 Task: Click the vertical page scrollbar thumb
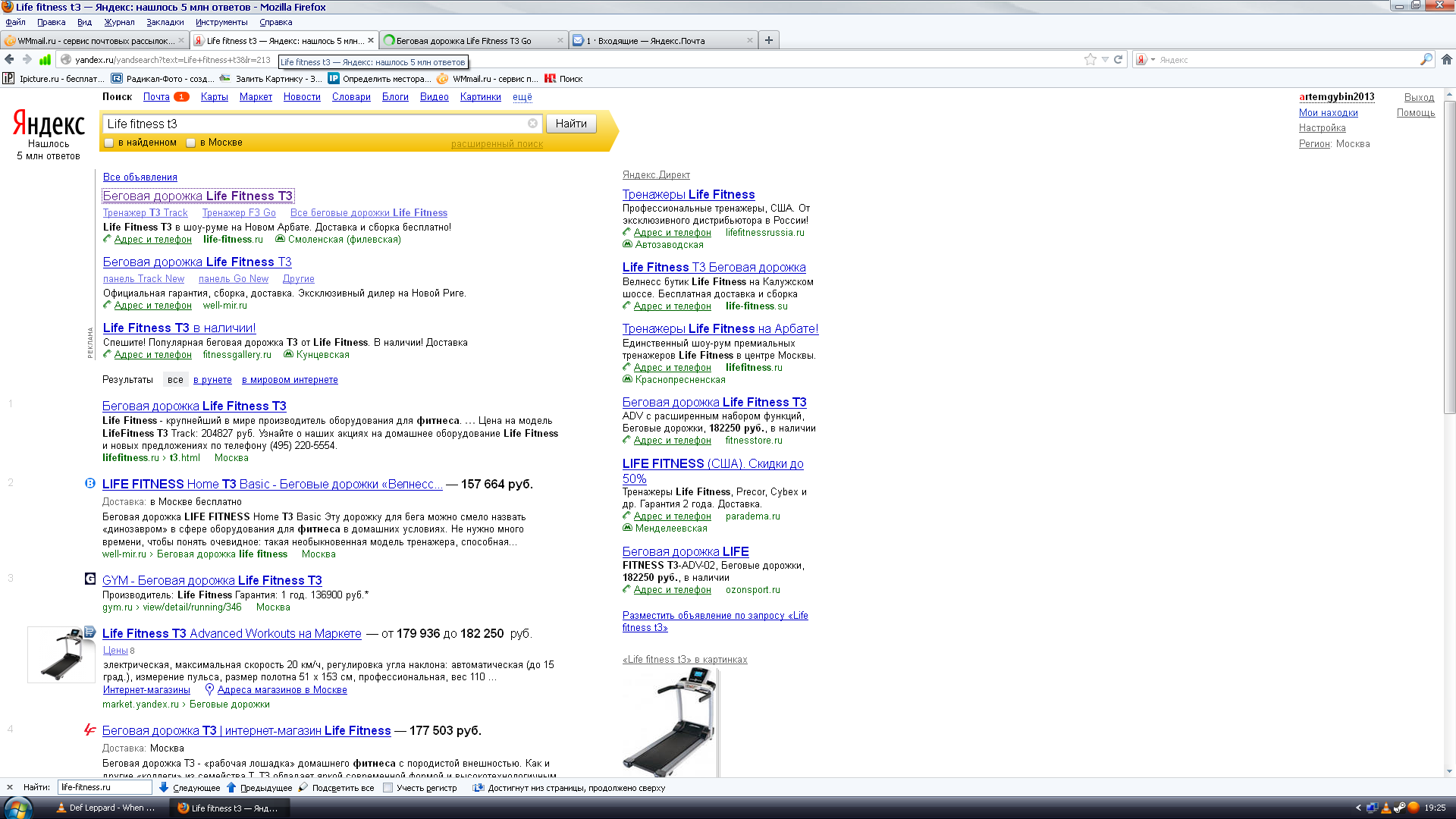click(x=1450, y=256)
